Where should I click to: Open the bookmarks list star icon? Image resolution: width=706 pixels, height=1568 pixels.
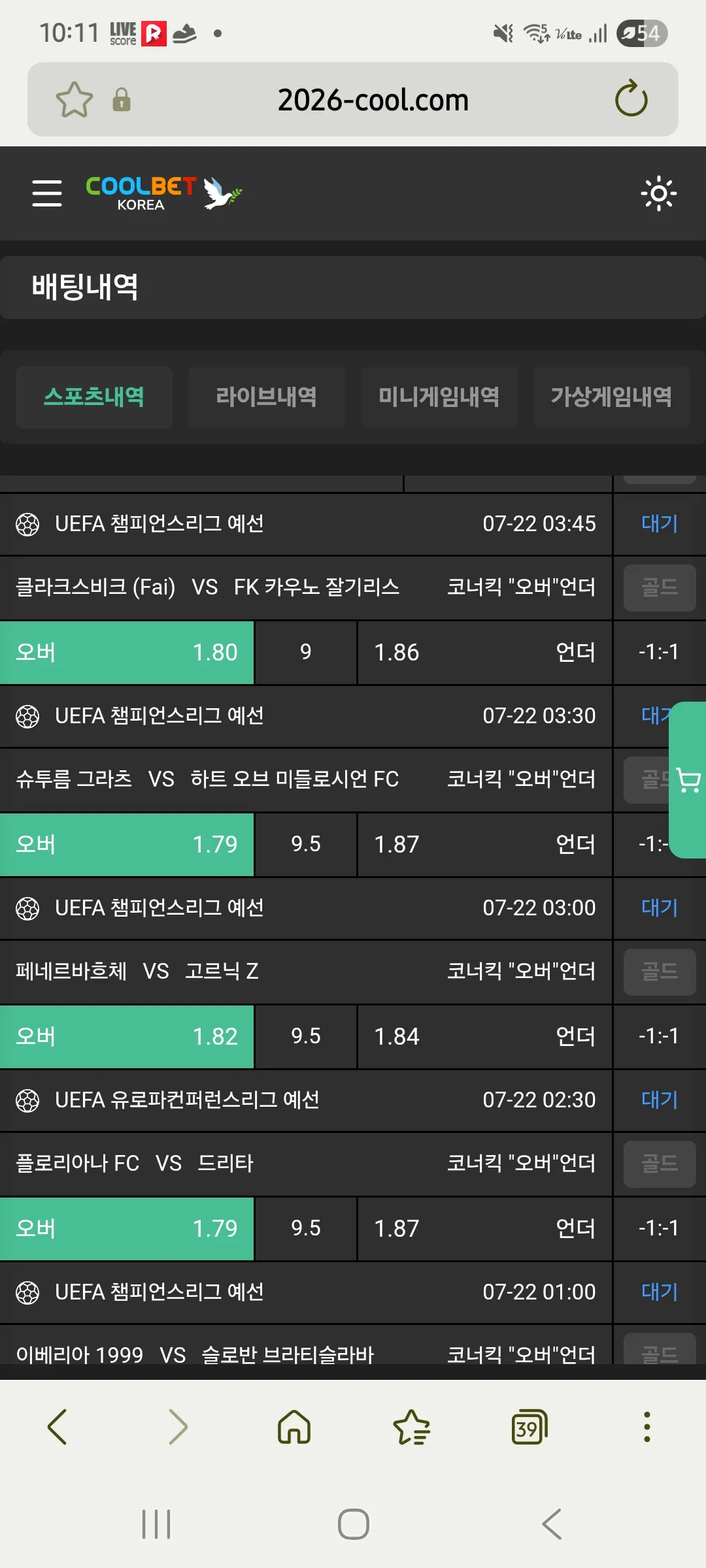pyautogui.click(x=411, y=1426)
